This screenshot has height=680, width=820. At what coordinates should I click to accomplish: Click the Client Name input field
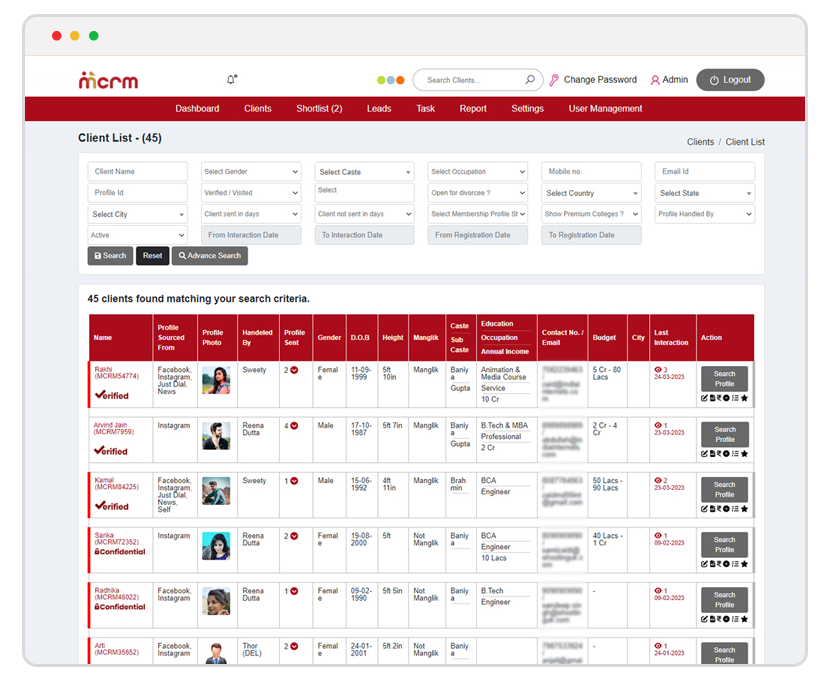137,172
